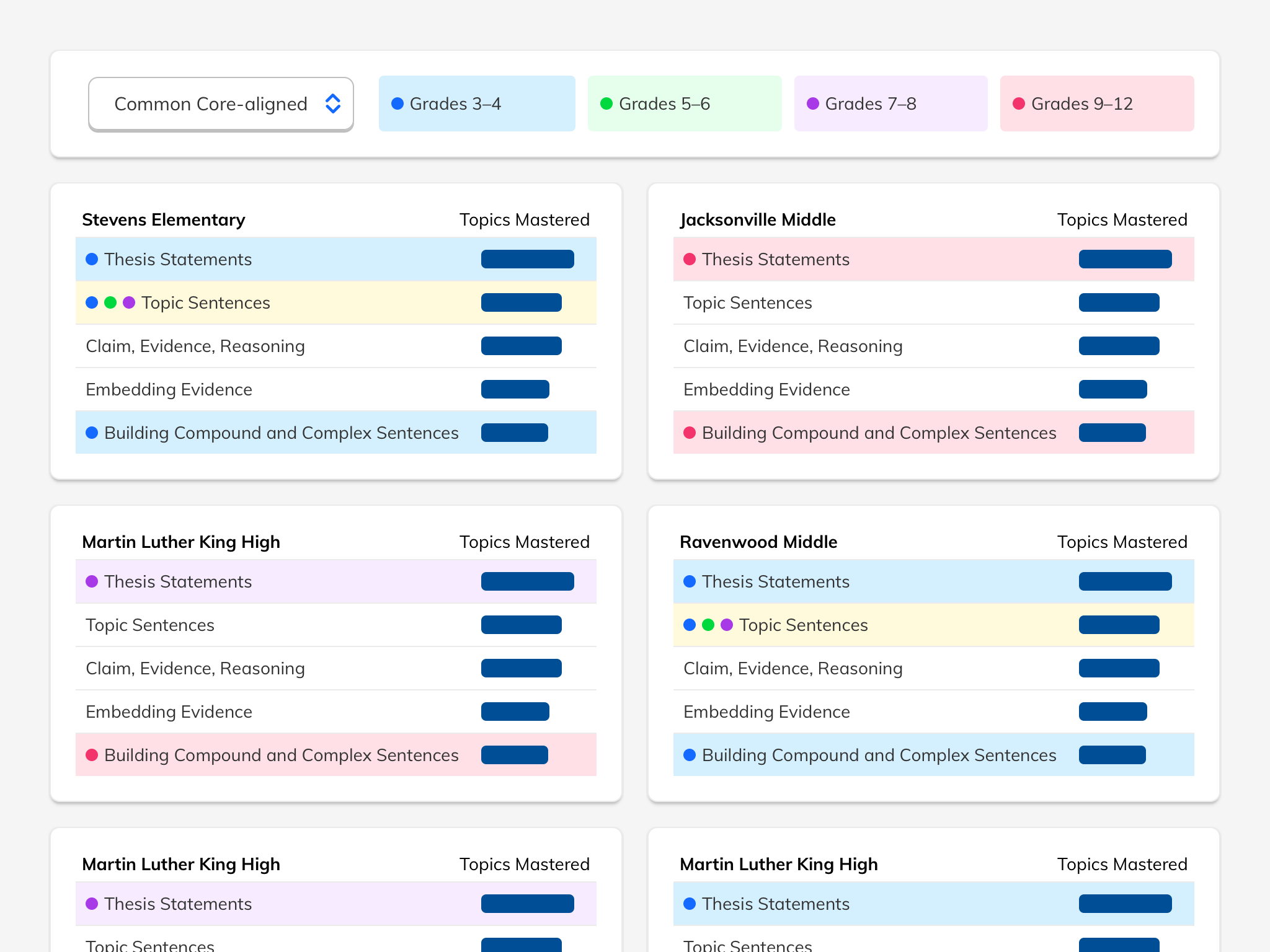Image resolution: width=1270 pixels, height=952 pixels.
Task: Select Claim, Evidence, Reasoning in Ravenwood Middle
Action: click(x=793, y=669)
